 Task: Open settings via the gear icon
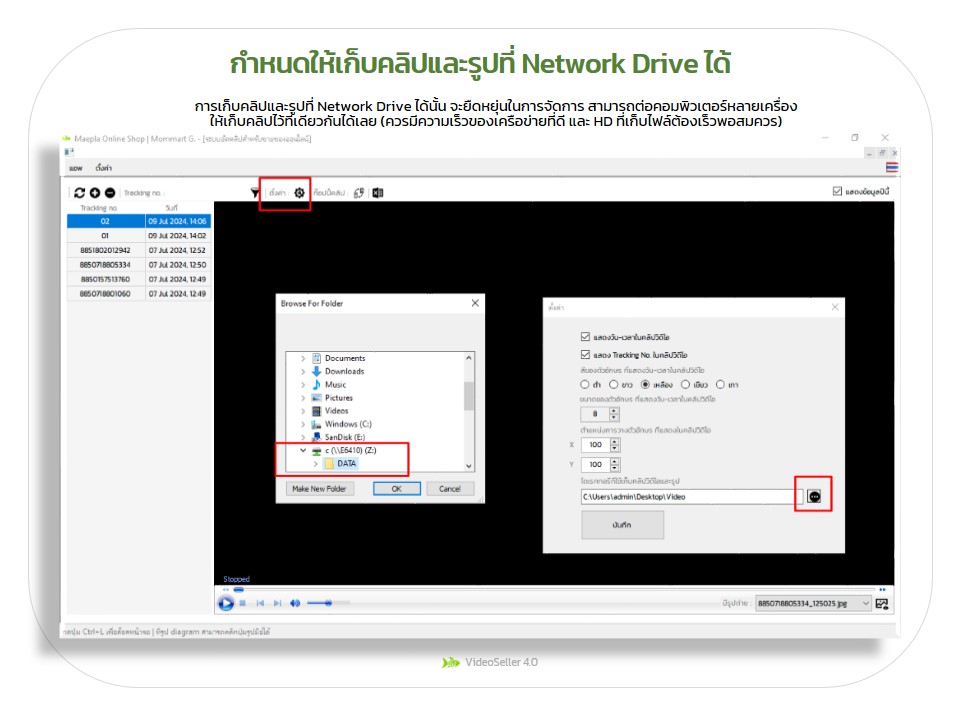299,193
